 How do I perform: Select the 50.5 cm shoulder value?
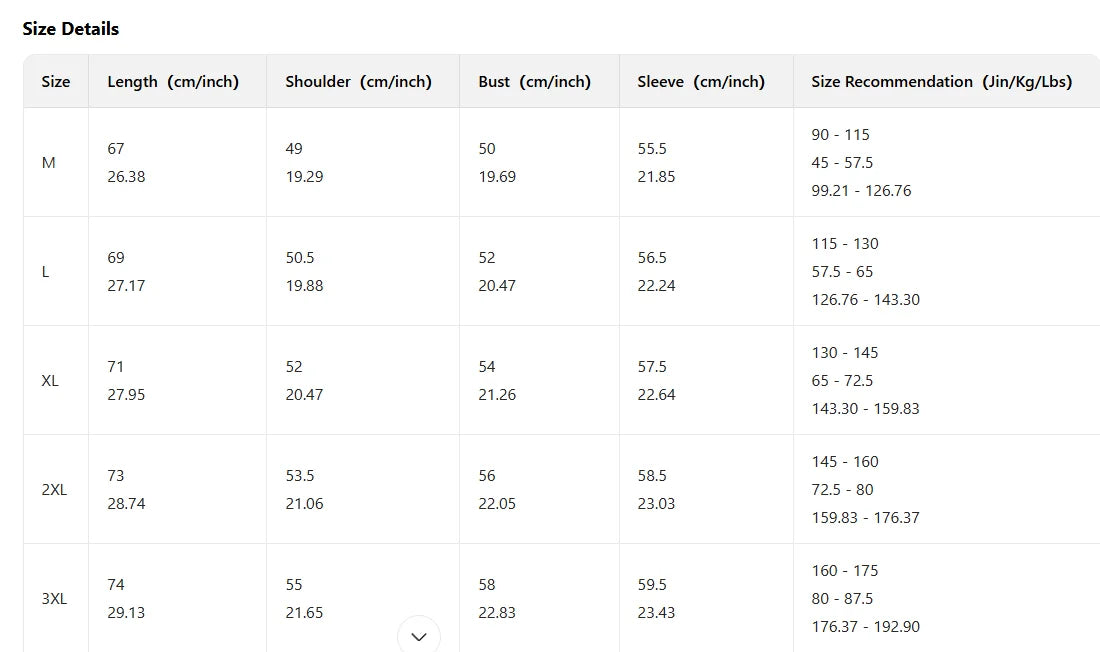[x=300, y=258]
